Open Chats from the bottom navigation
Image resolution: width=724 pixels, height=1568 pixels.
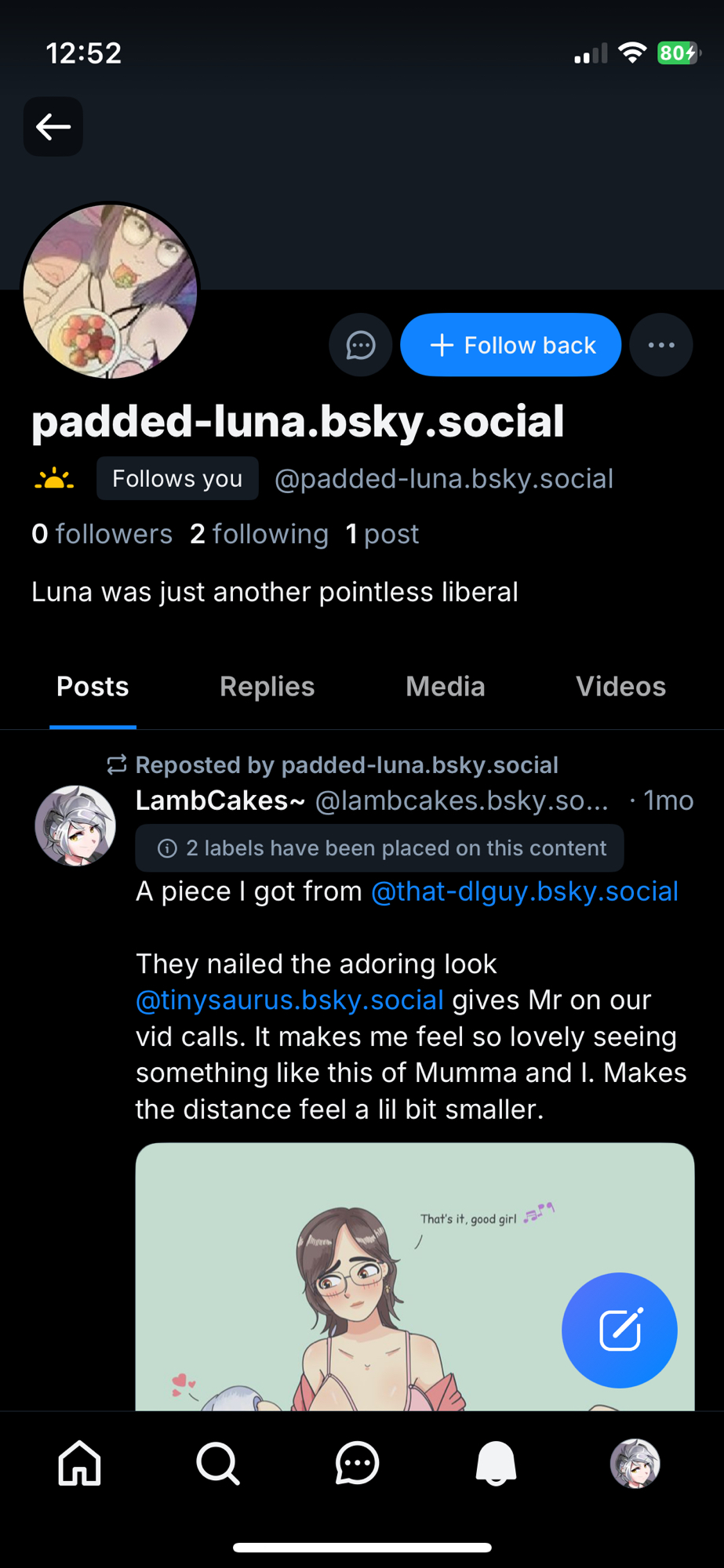tap(357, 1463)
